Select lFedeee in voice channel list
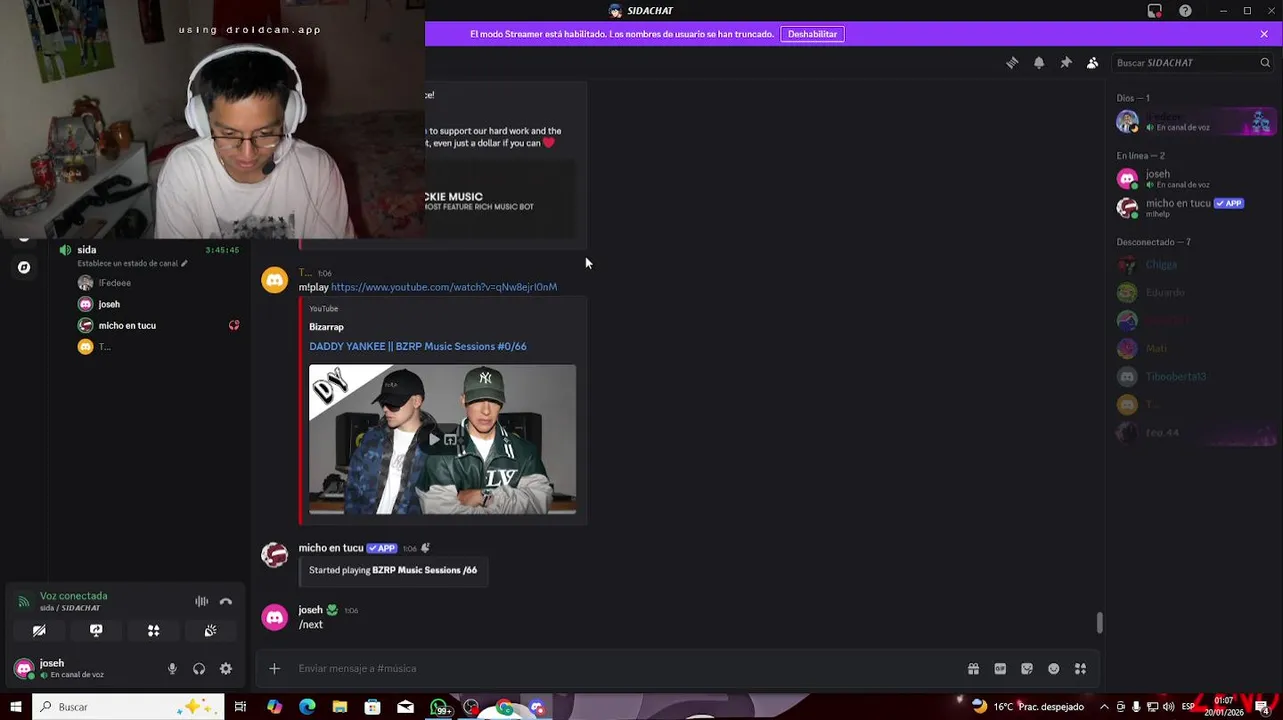The width and height of the screenshot is (1283, 720). 115,283
